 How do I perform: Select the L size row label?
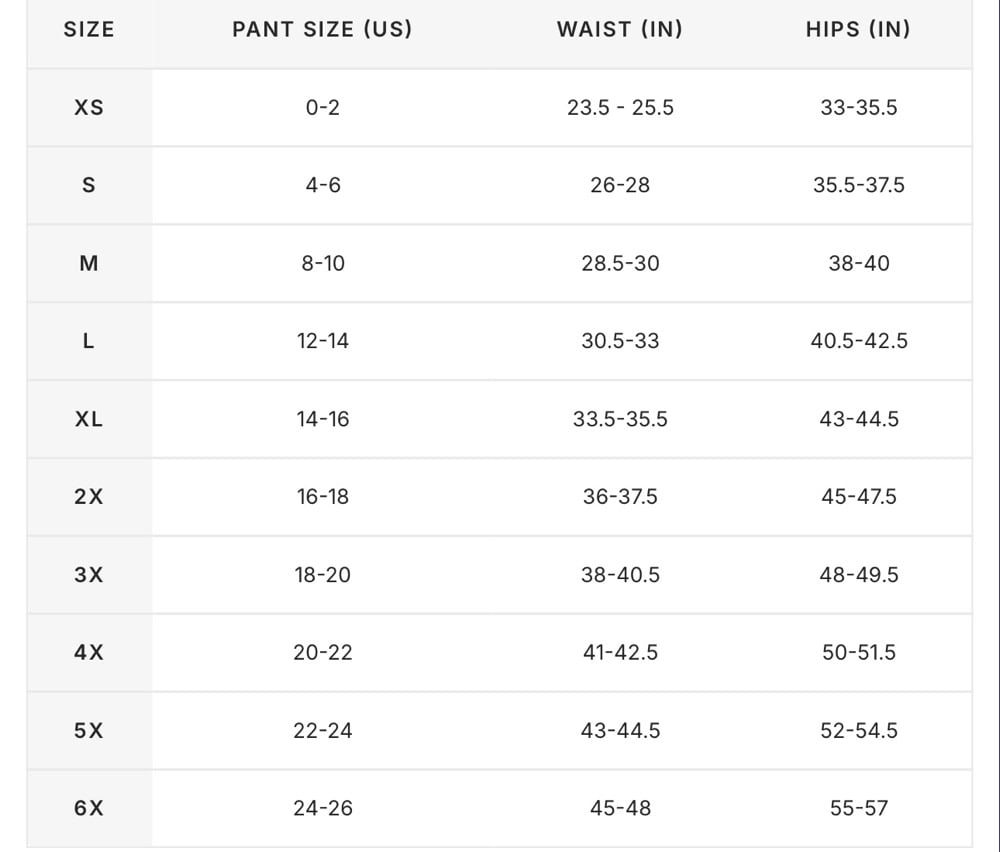tap(89, 341)
